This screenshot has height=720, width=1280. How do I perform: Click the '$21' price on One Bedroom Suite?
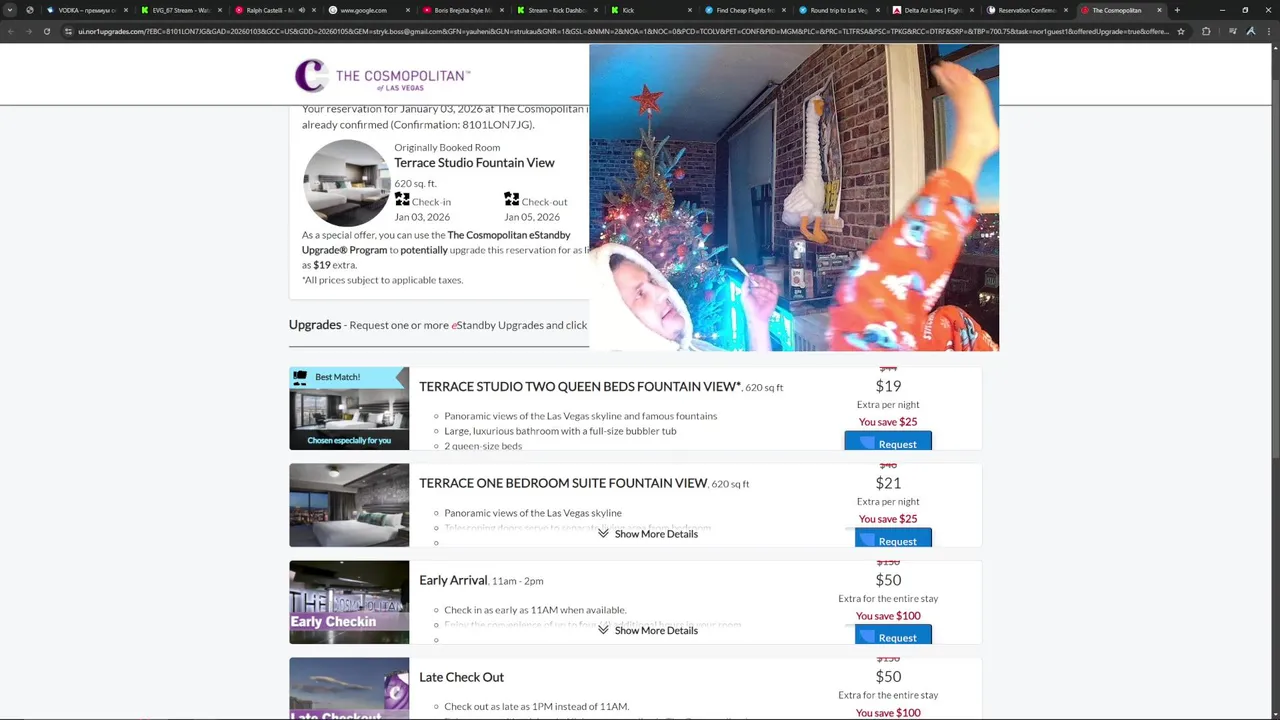[x=888, y=483]
